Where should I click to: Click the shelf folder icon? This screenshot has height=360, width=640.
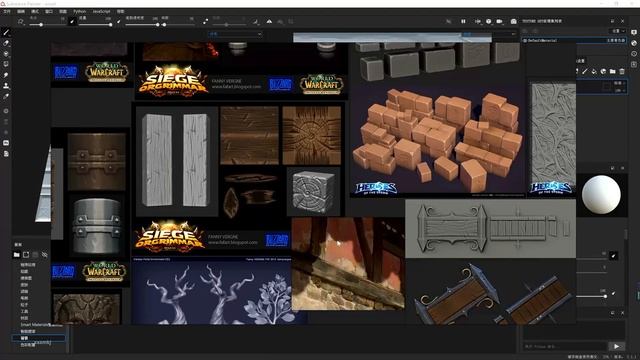tap(16, 255)
